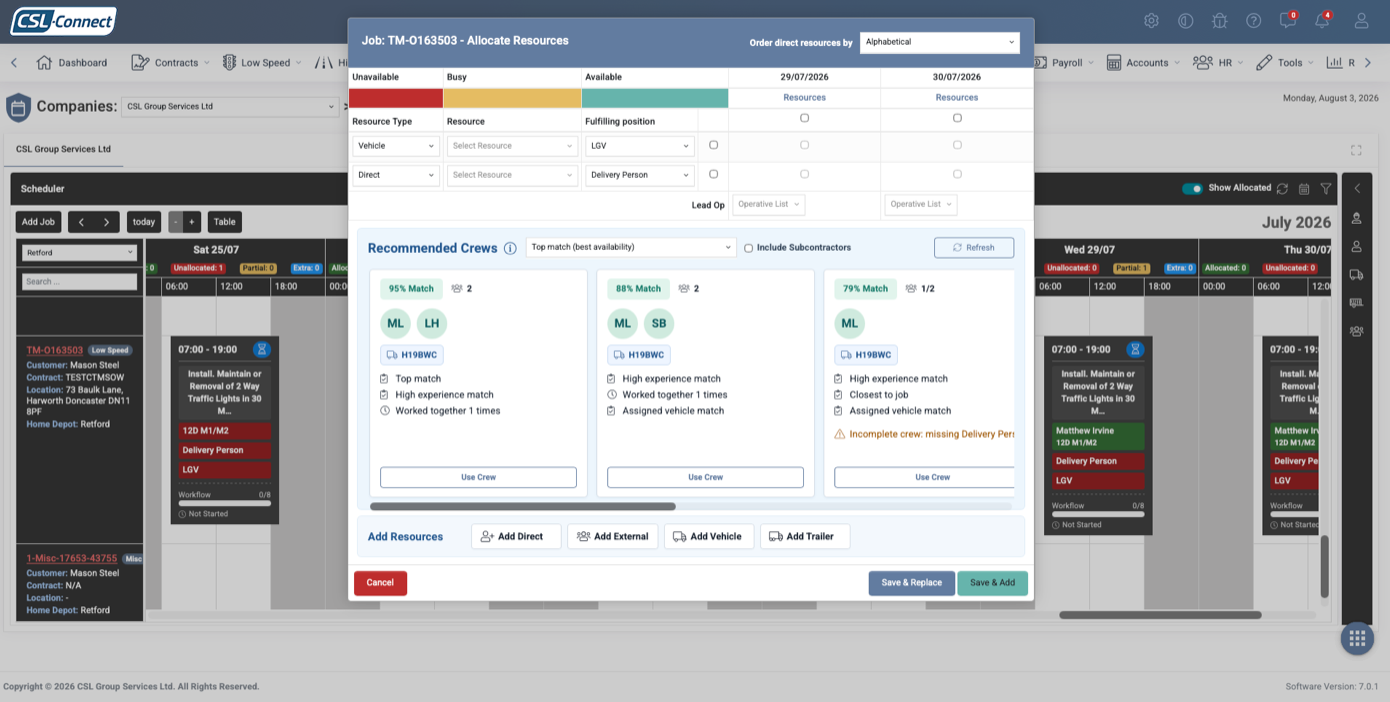Screen dimensions: 1390x702
Task: Click the Add Vehicle button
Action: pos(708,536)
